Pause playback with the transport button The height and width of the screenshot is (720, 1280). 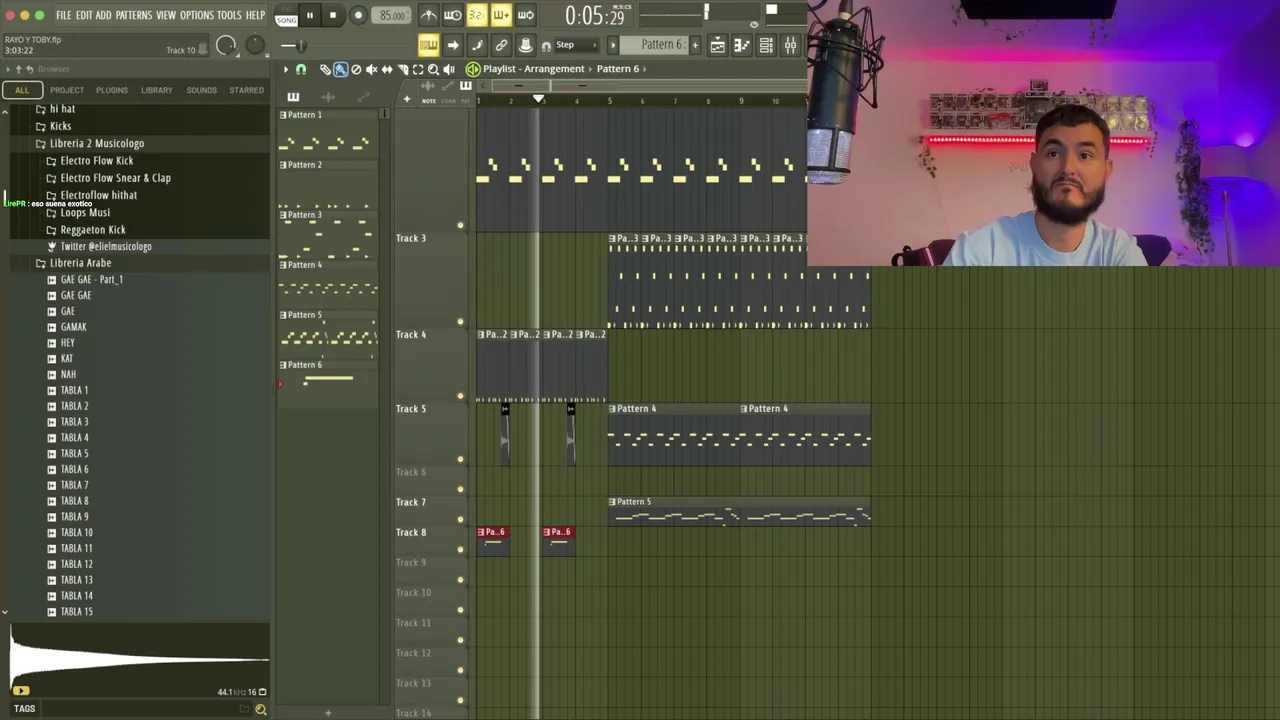[309, 15]
